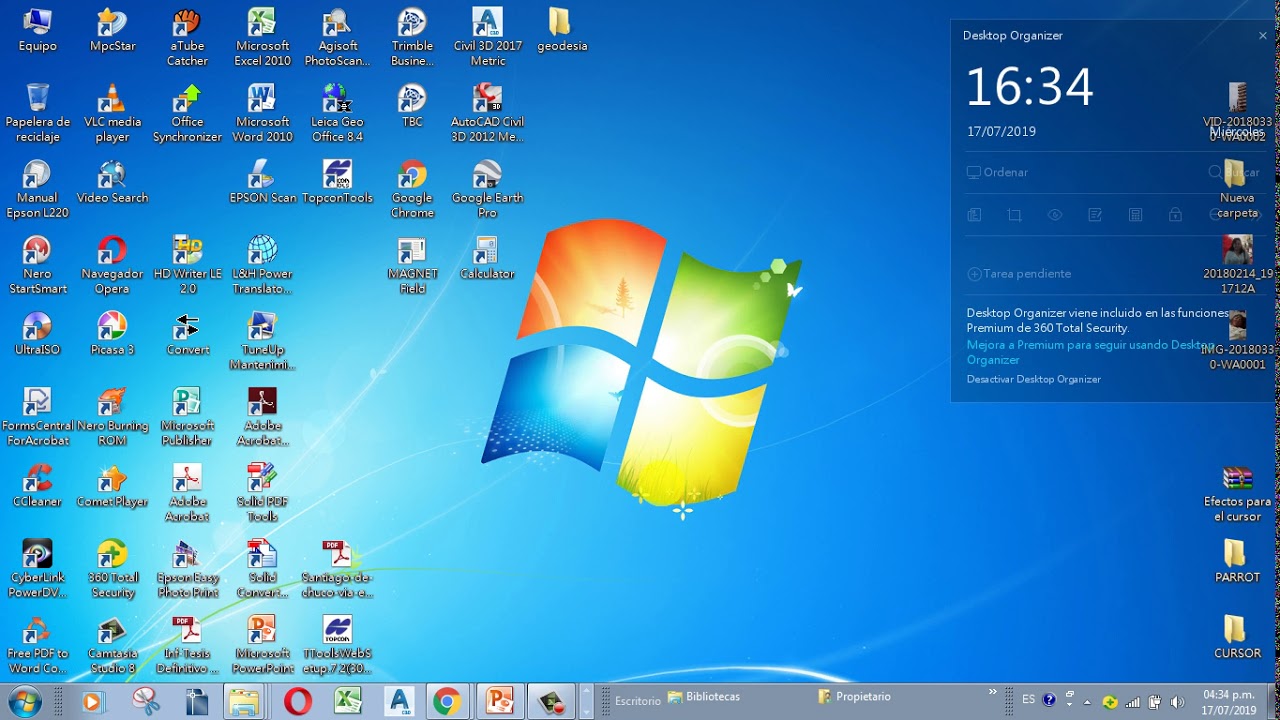1280x720 pixels.
Task: Select the Papelera de reciclaje icon
Action: (37, 114)
